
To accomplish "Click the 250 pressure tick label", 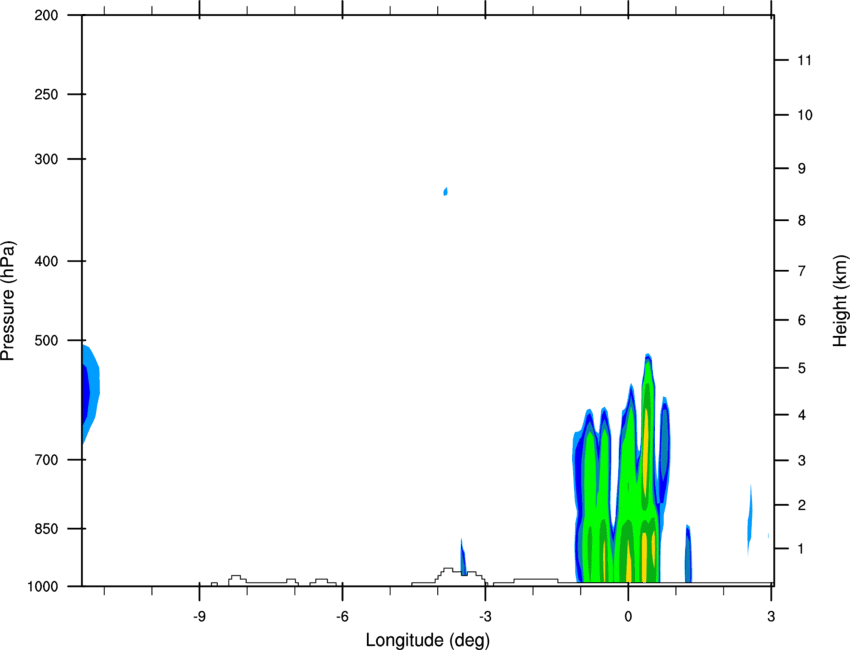I will tap(46, 95).
